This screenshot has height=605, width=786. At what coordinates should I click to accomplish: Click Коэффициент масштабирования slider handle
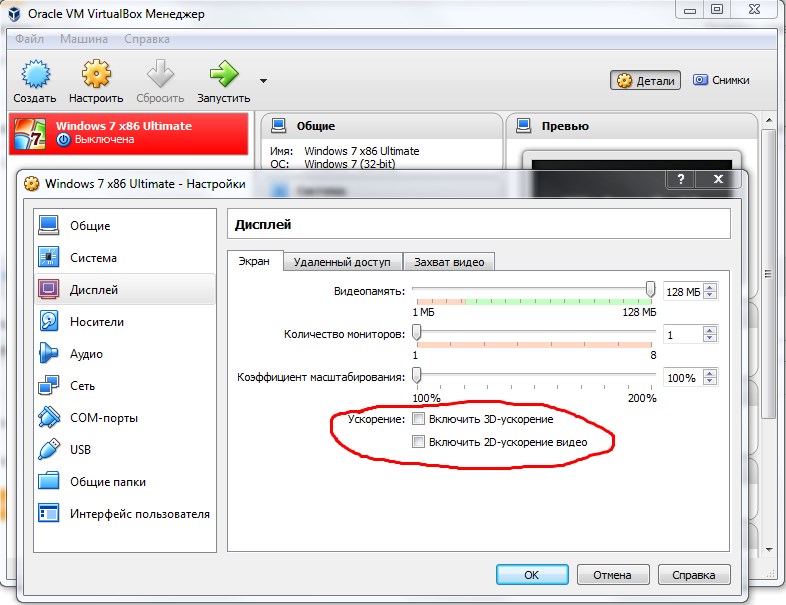point(417,375)
